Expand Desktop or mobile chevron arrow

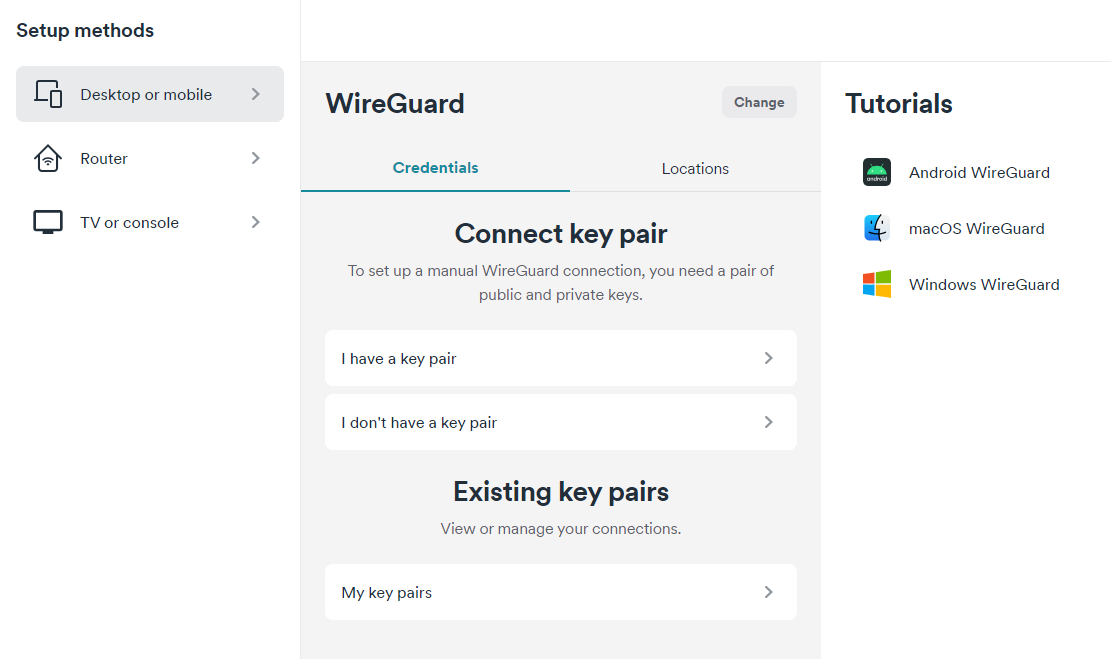tap(256, 94)
